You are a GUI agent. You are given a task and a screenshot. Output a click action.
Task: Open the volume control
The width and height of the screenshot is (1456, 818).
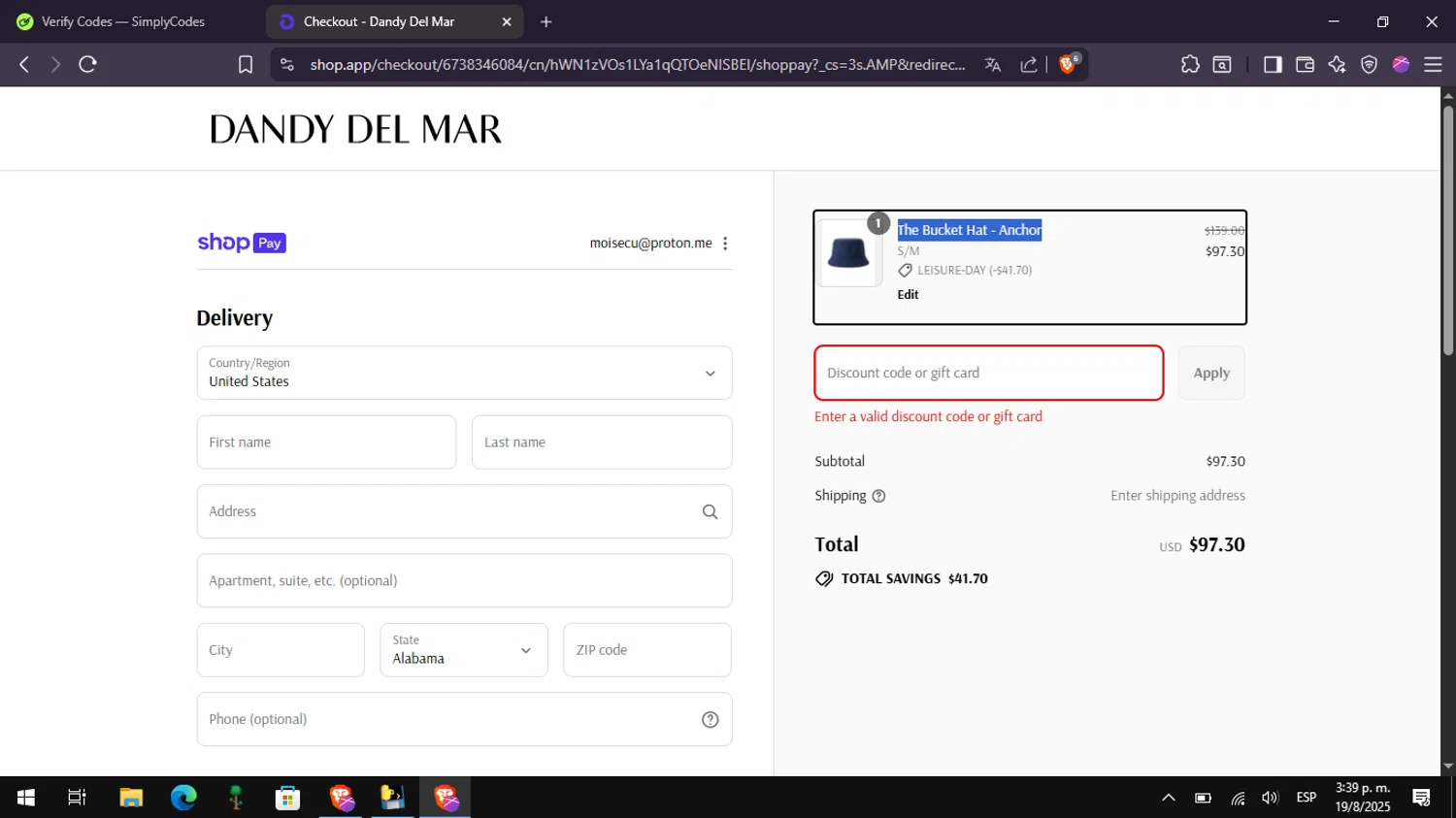(1270, 798)
